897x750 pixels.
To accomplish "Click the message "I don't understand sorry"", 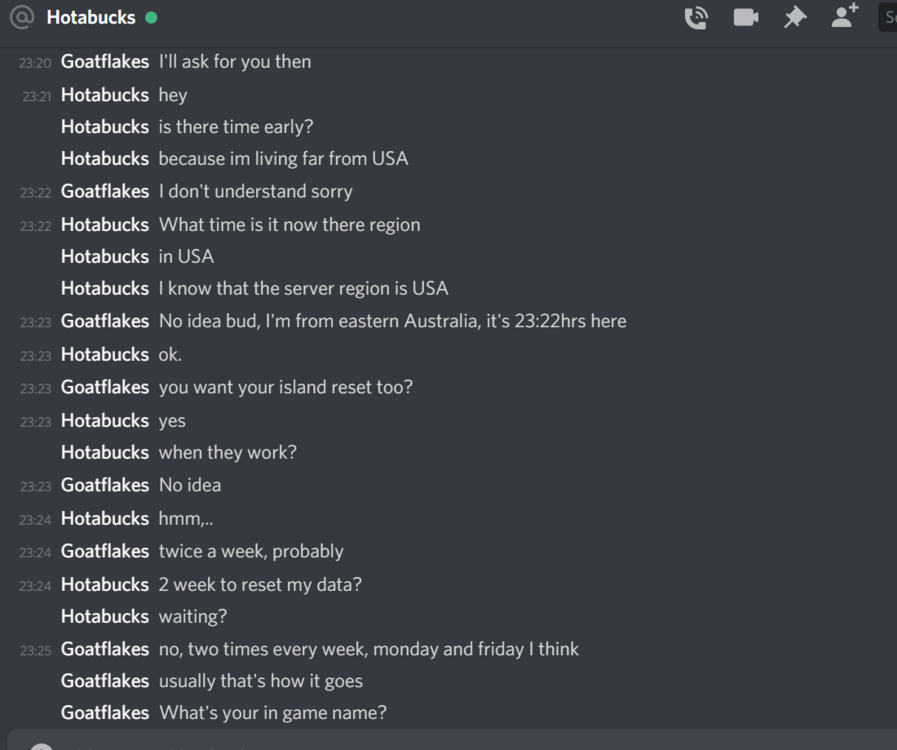I will click(255, 191).
